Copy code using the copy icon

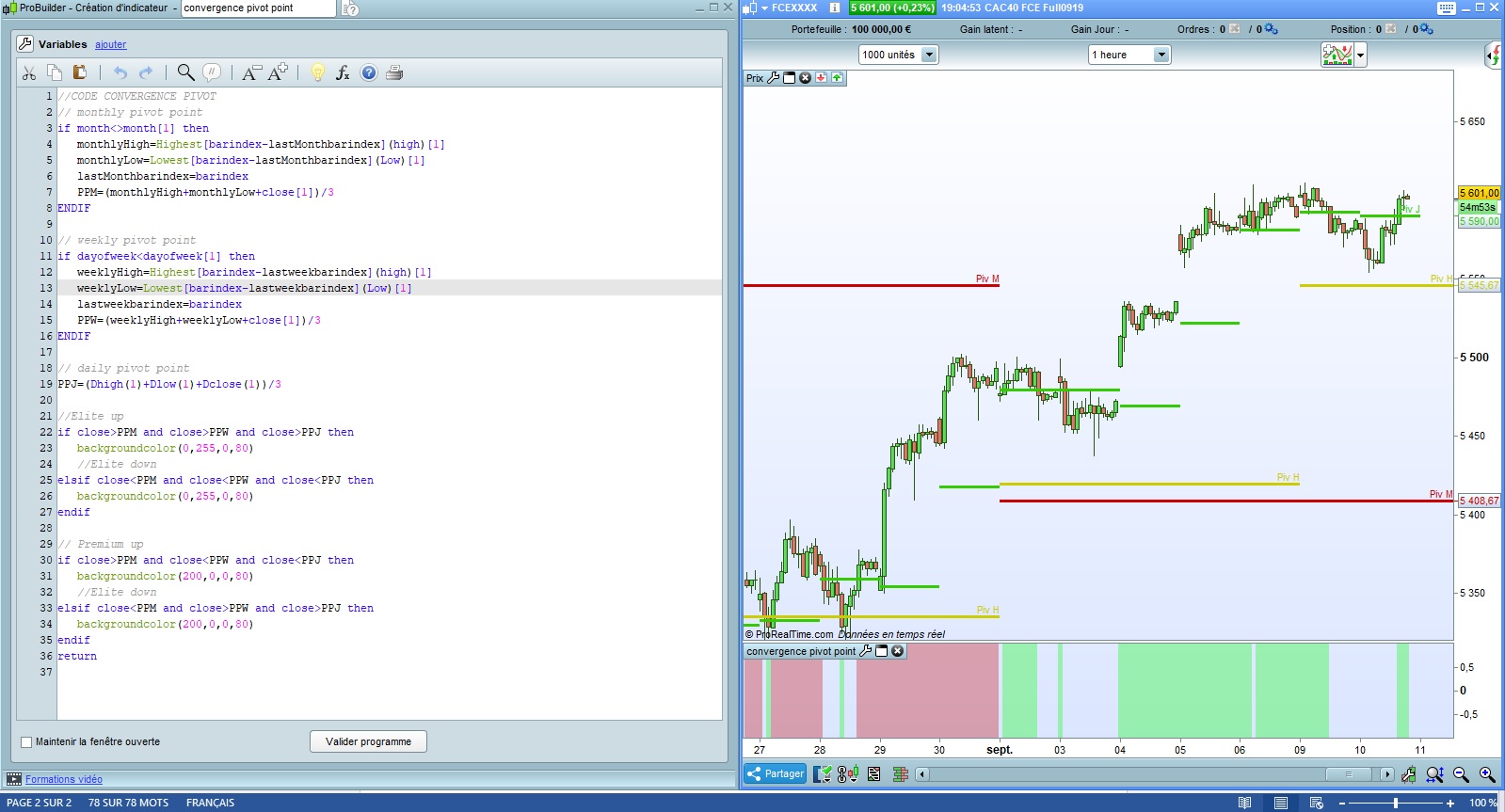click(x=55, y=72)
